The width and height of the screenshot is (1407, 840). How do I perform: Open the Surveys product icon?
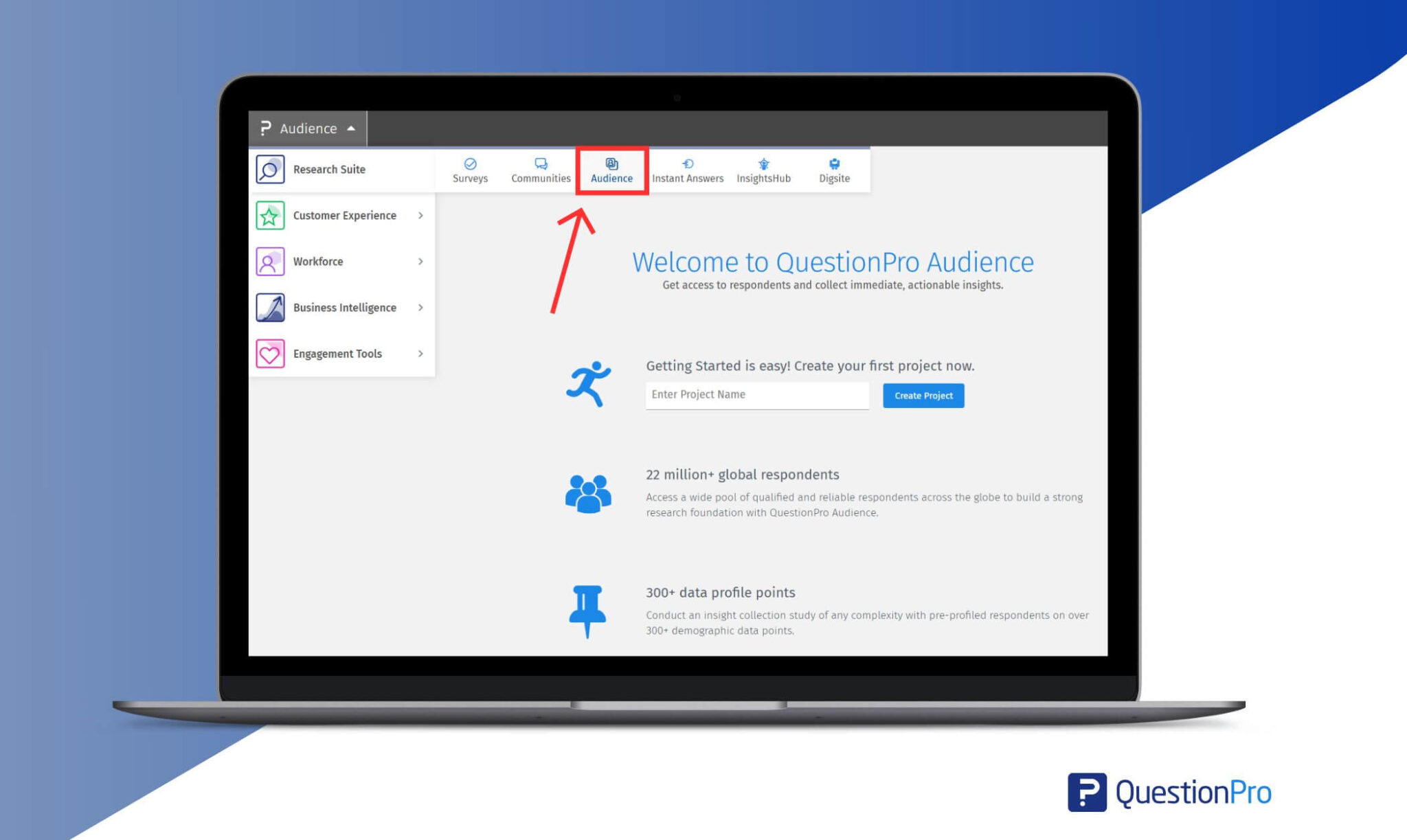(x=470, y=163)
